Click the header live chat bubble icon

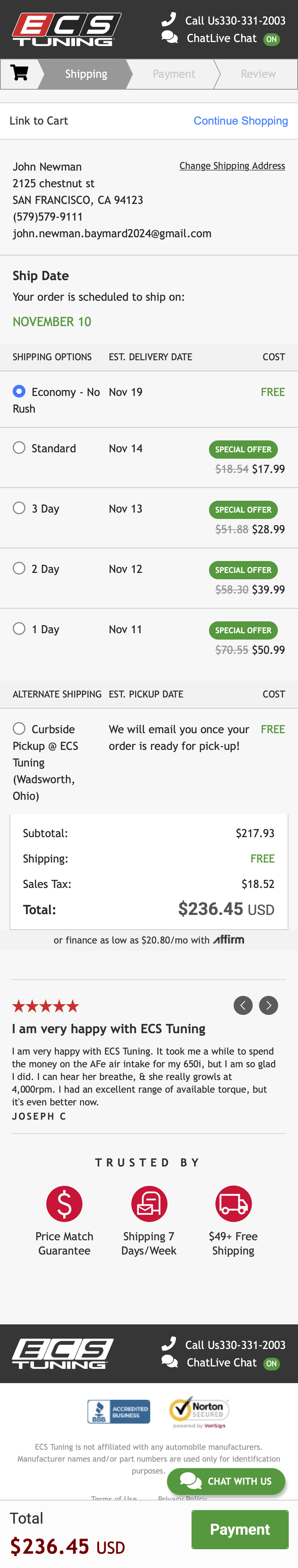pos(170,38)
